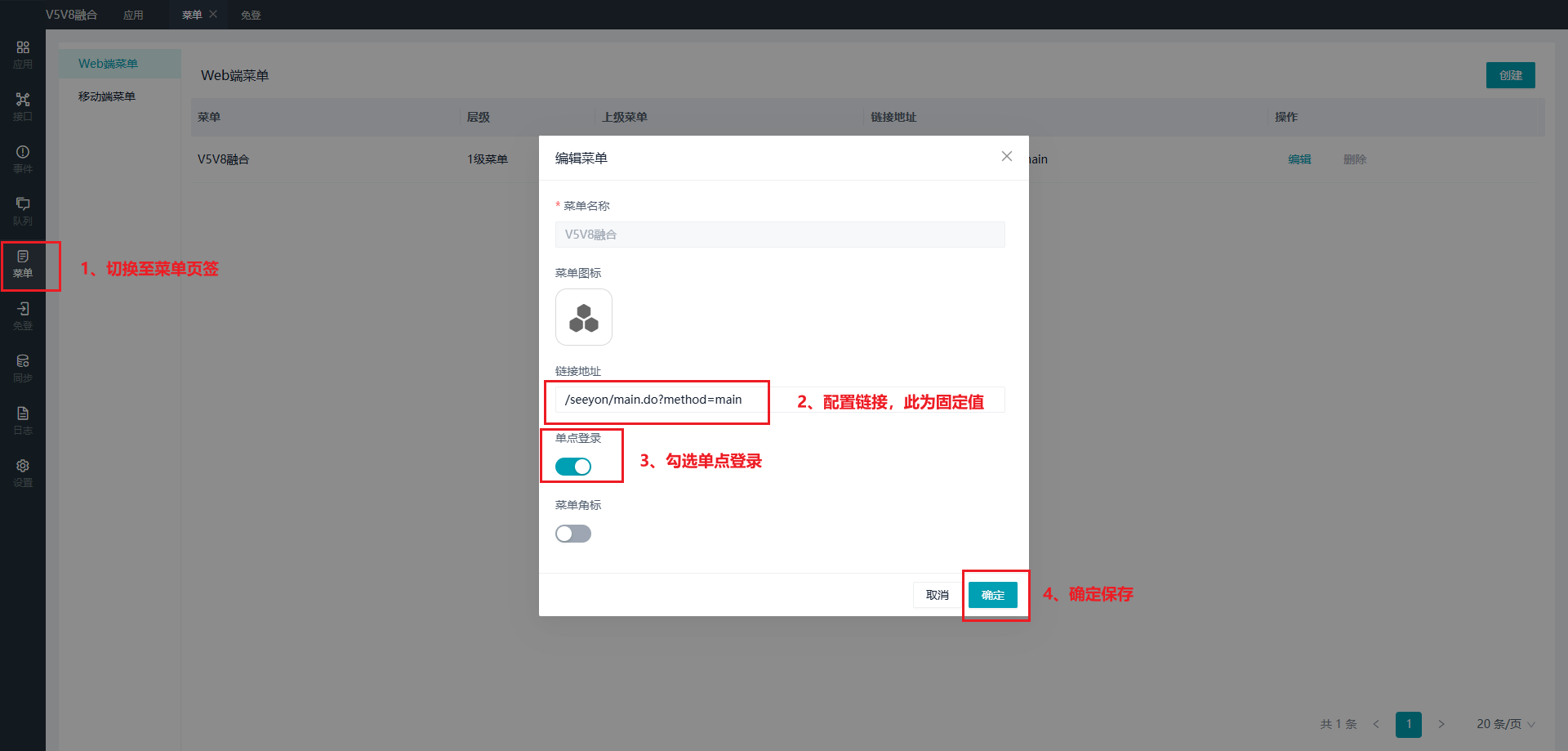The height and width of the screenshot is (751, 1568).
Task: Open the 20 条/页 page size dropdown
Action: pyautogui.click(x=1506, y=724)
